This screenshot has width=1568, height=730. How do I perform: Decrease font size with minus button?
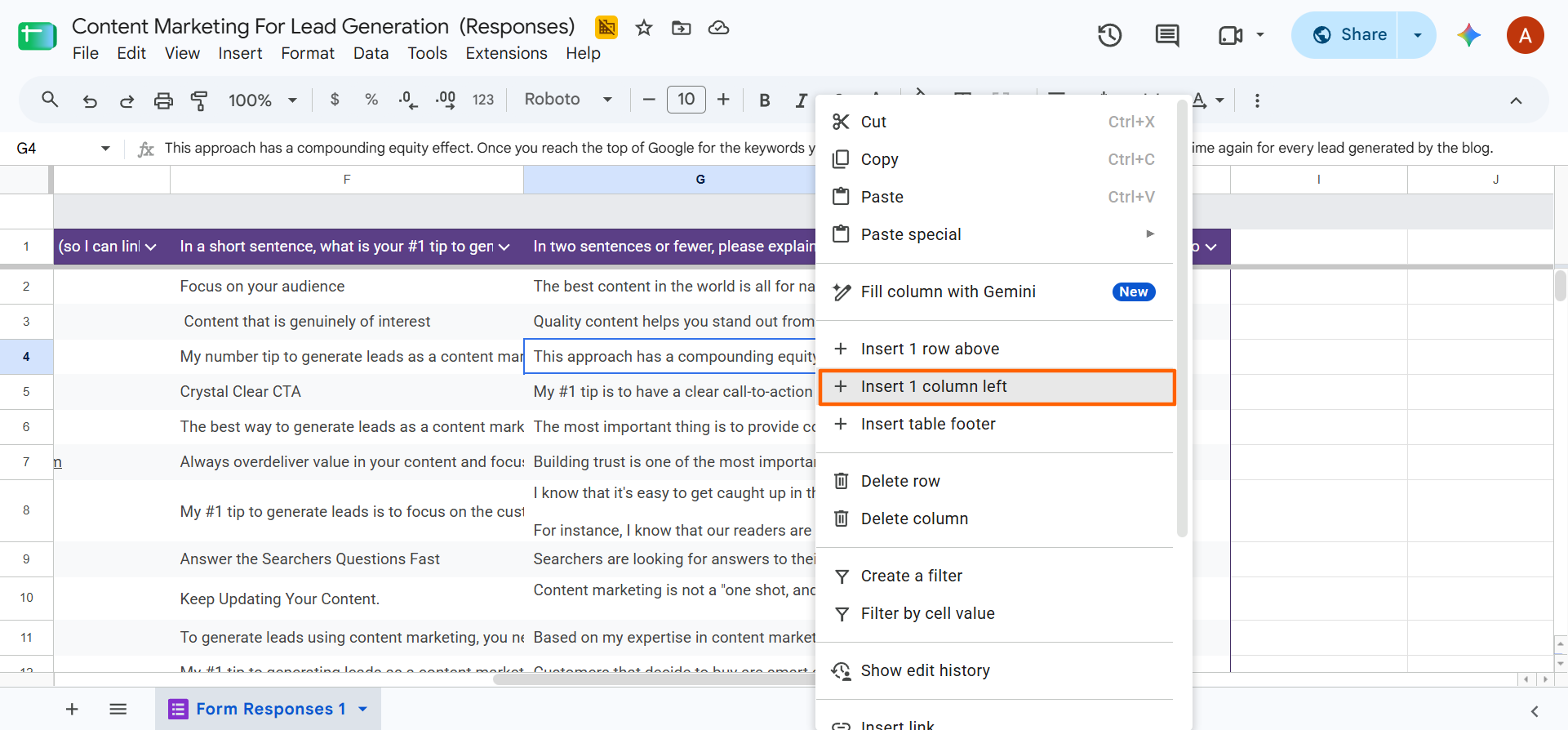649,100
